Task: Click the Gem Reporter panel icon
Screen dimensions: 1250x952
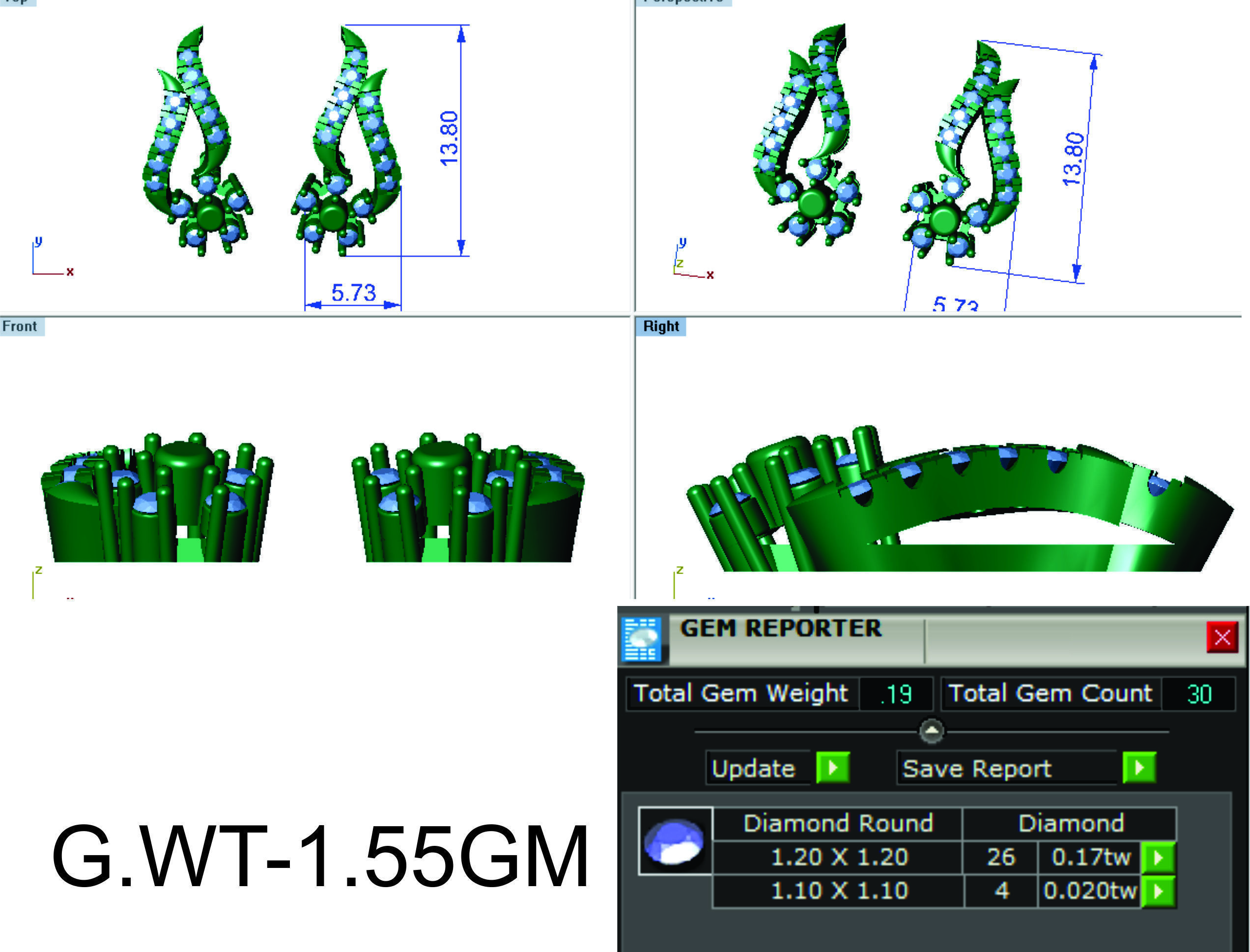Action: [x=641, y=639]
